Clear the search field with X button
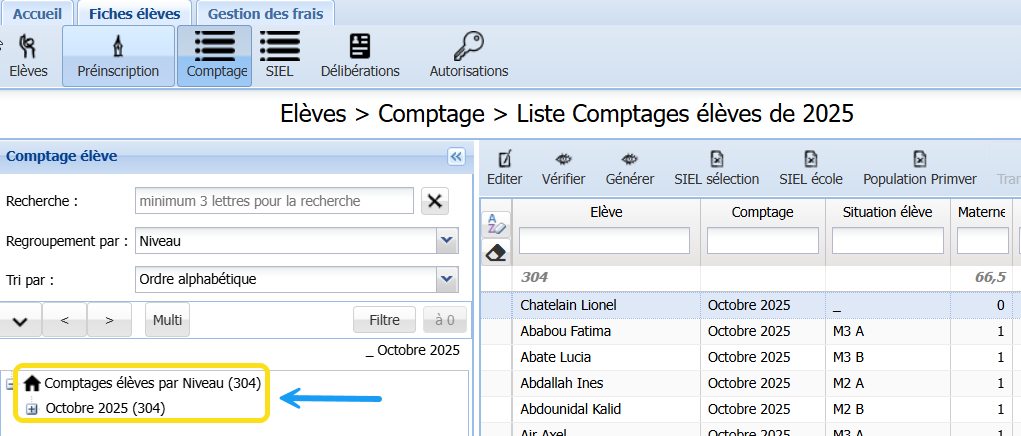 (435, 201)
